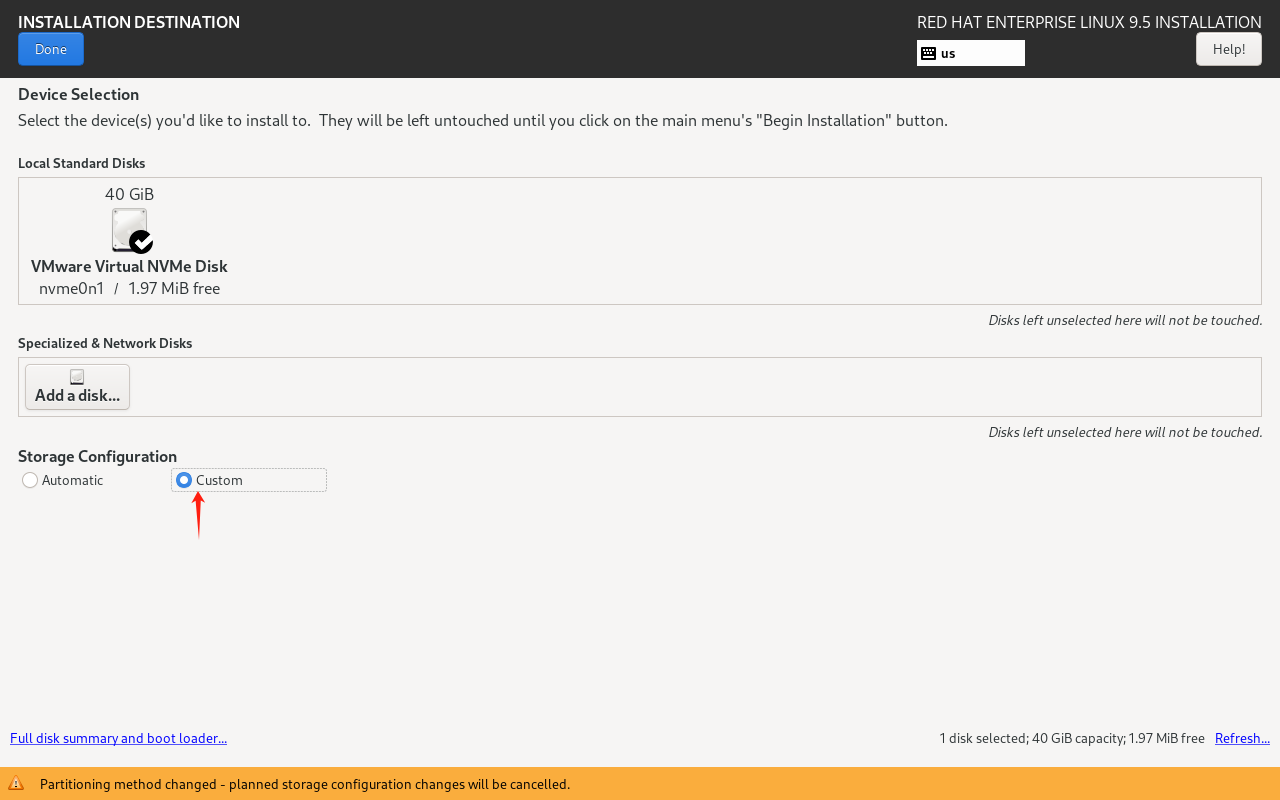The width and height of the screenshot is (1280, 800).
Task: Select the us keyboard layout indicator
Action: pos(971,53)
